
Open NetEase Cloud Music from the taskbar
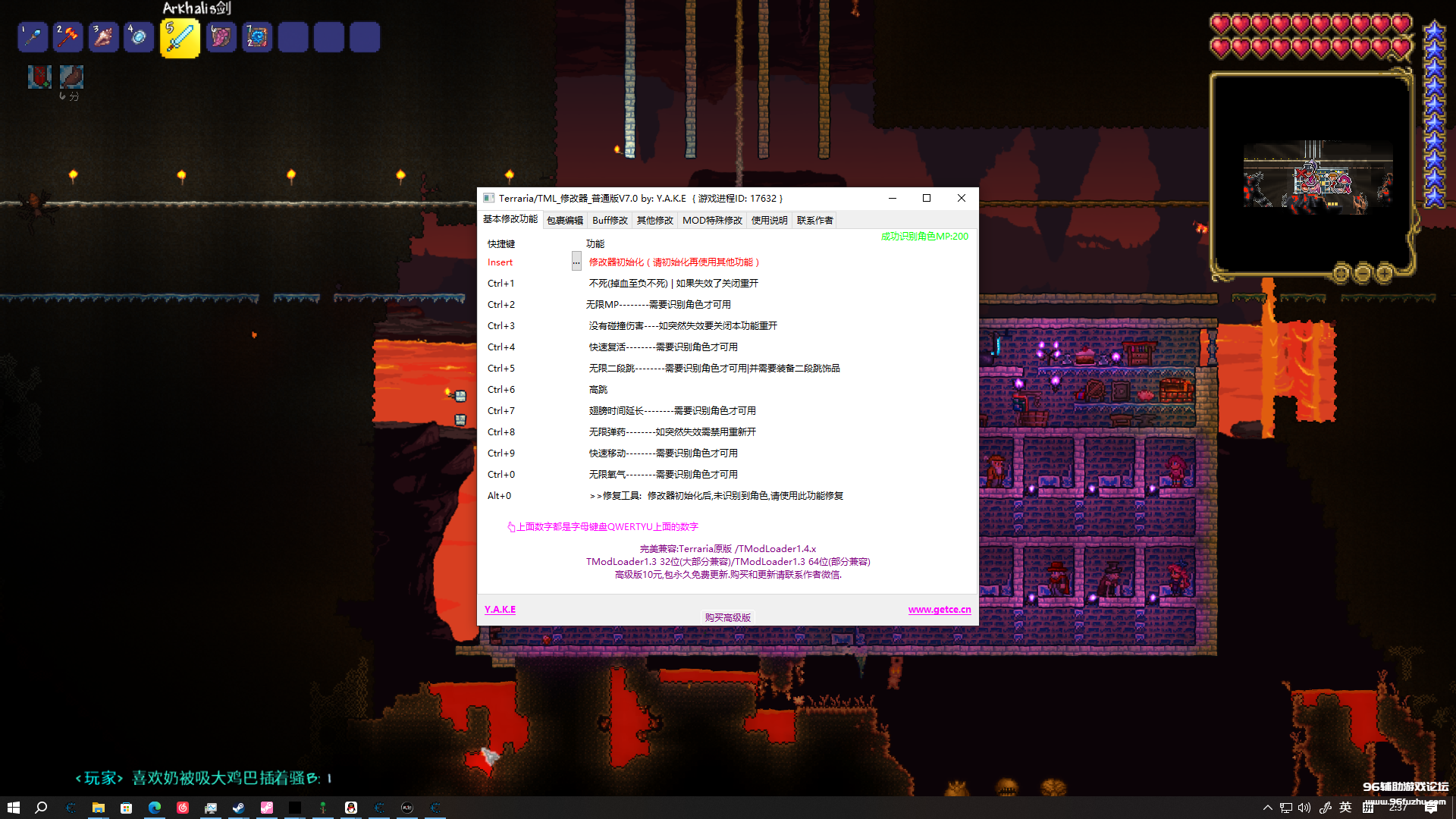[183, 808]
